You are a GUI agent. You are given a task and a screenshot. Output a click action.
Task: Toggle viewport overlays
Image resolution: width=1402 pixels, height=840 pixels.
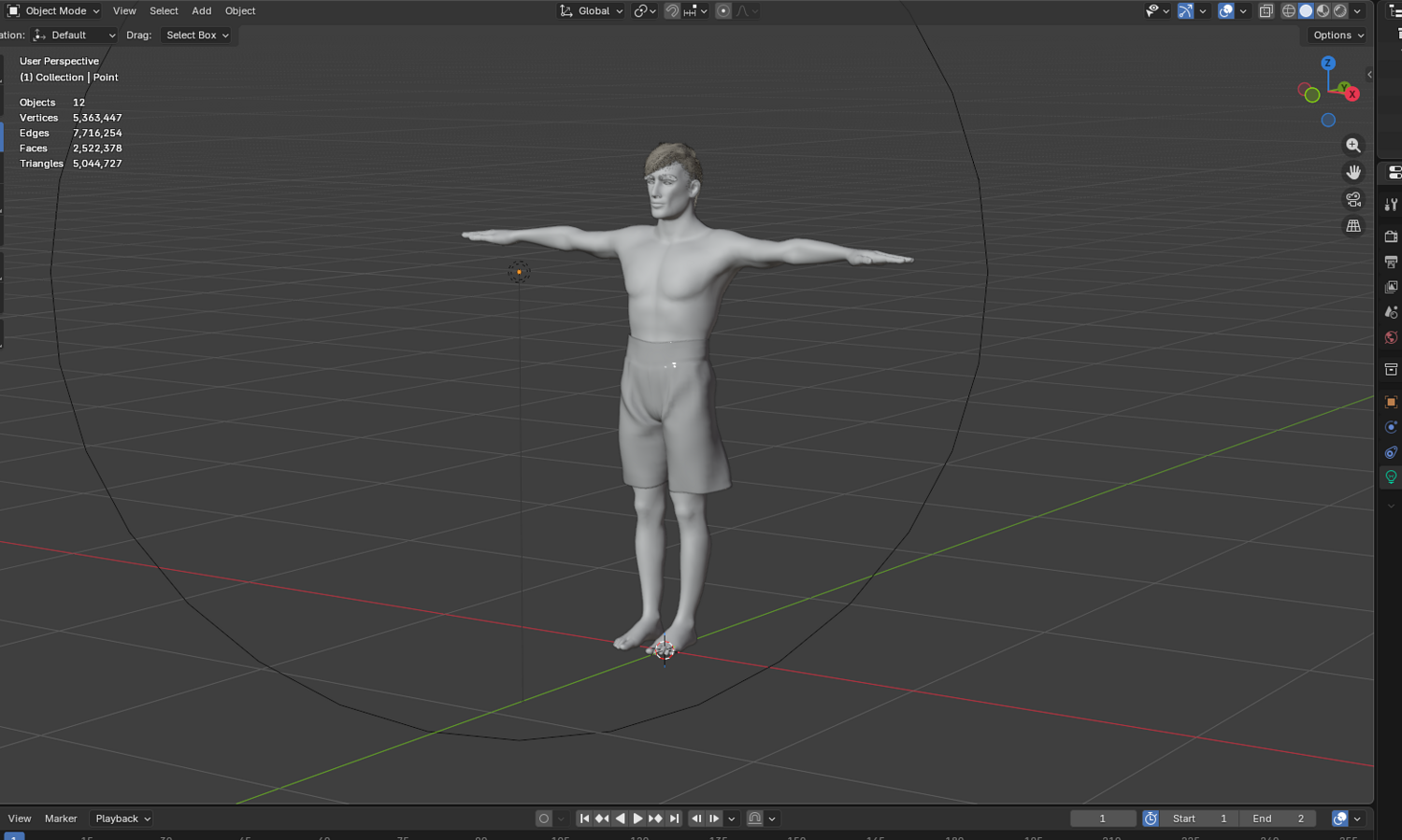(1226, 11)
